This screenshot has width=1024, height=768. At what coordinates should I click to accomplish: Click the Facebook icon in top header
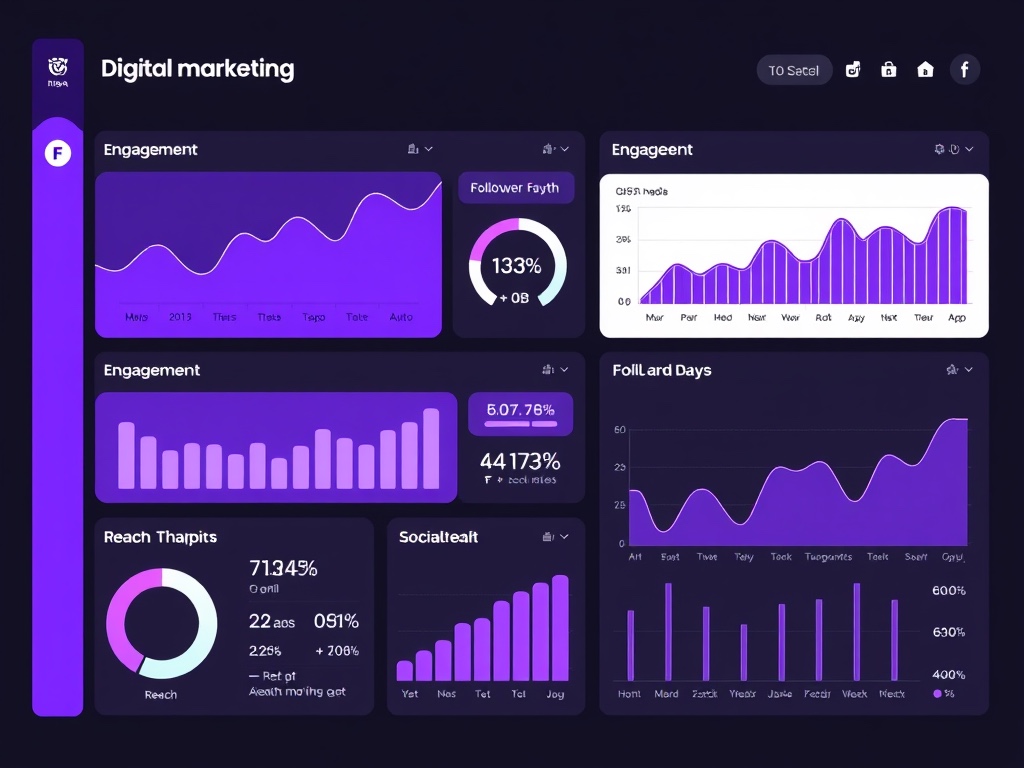(964, 69)
